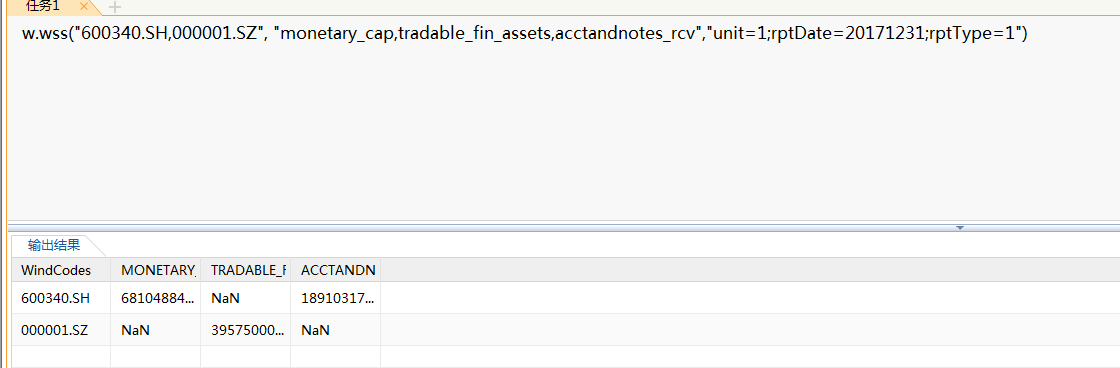Select NaN cell under TRADABLE for 600340.SH
1120x368 pixels.
click(246, 298)
